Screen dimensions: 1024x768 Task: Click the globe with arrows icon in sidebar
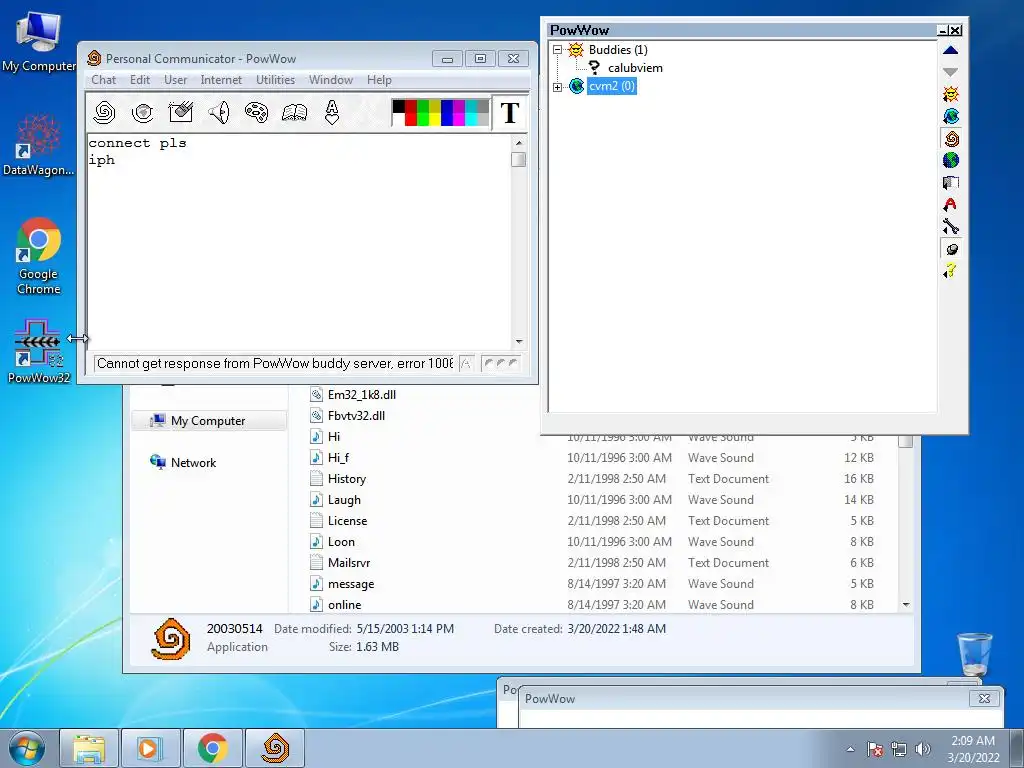coord(951,116)
